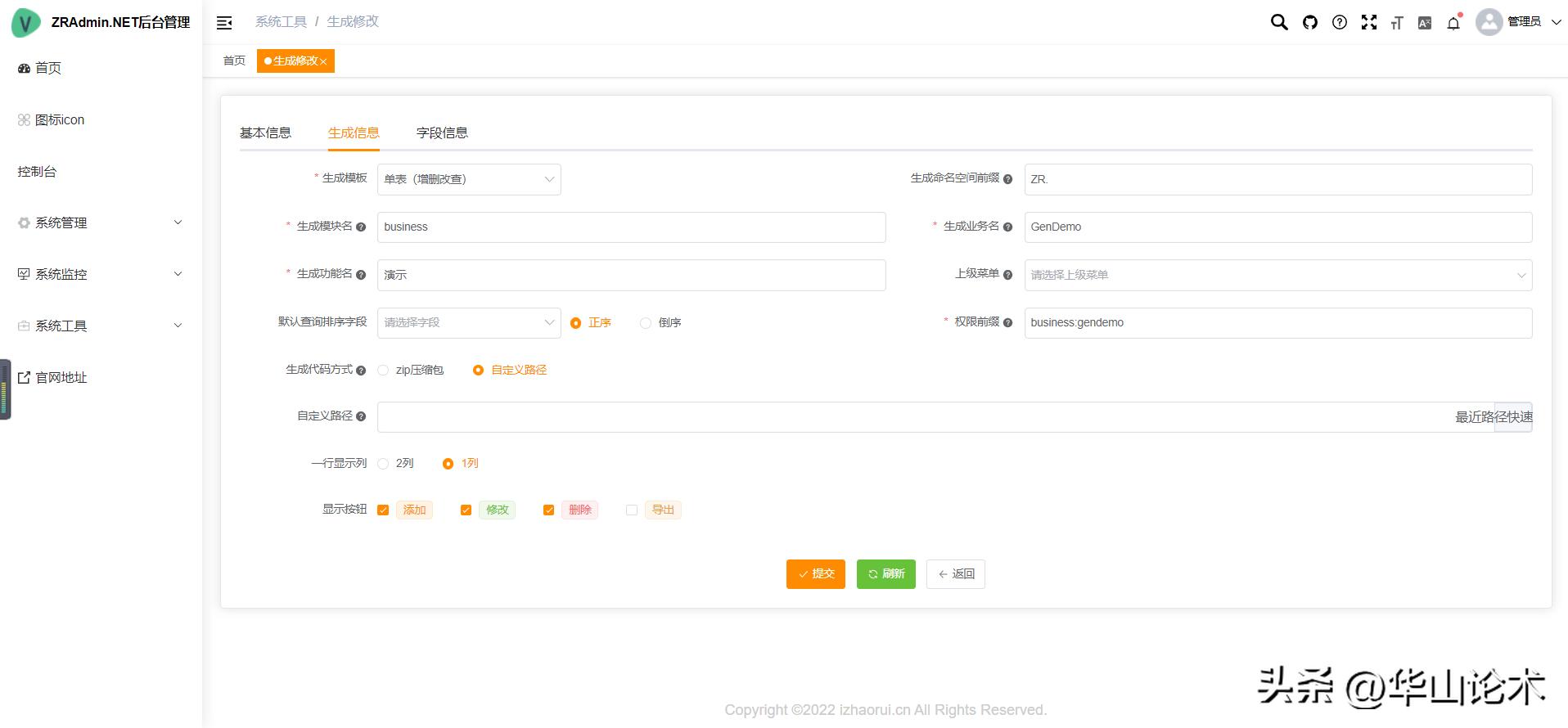The width and height of the screenshot is (1568, 728).
Task: Click help icon beside 权限前缀
Action: [x=1007, y=322]
